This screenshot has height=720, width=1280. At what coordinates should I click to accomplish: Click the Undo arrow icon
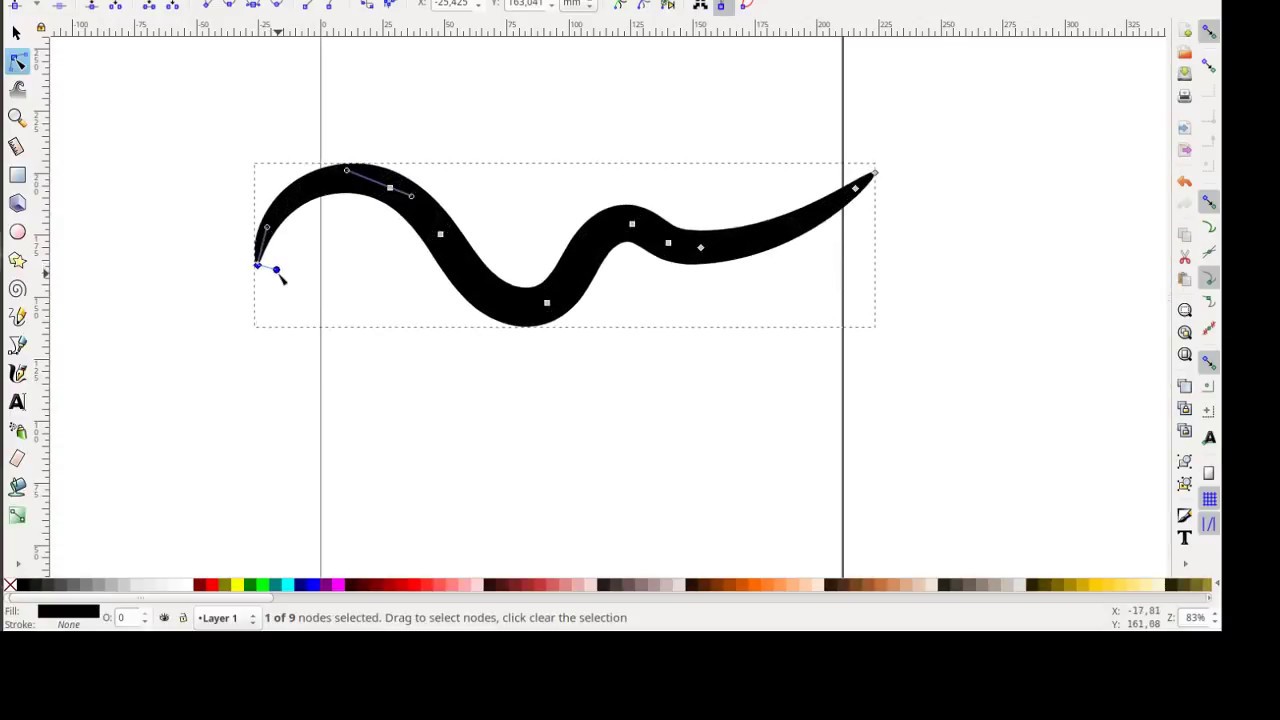pyautogui.click(x=1185, y=182)
